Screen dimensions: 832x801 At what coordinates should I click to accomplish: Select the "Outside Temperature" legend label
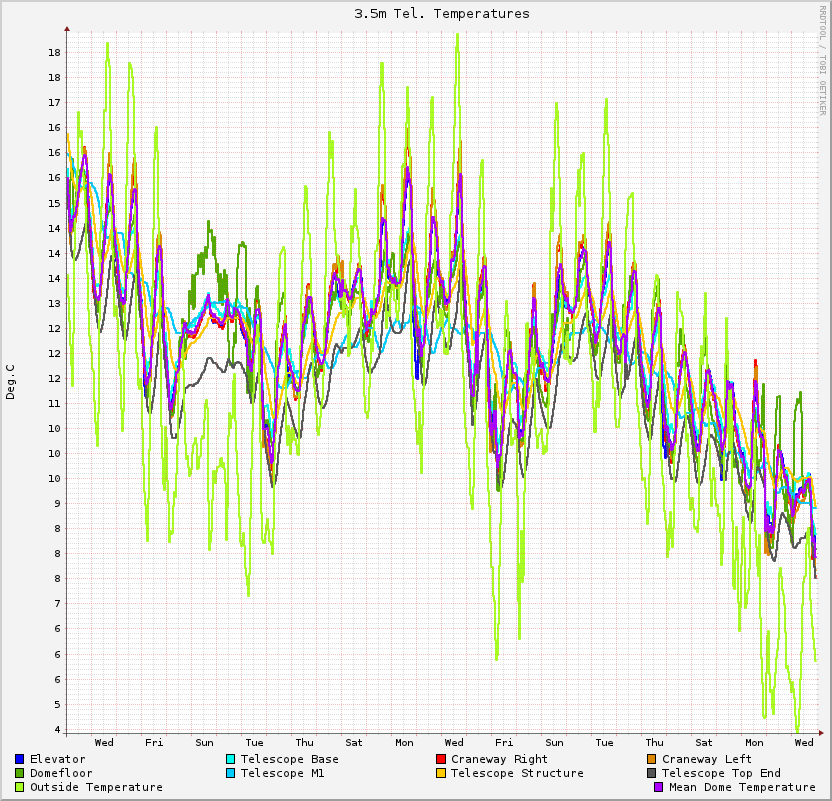[x=96, y=787]
